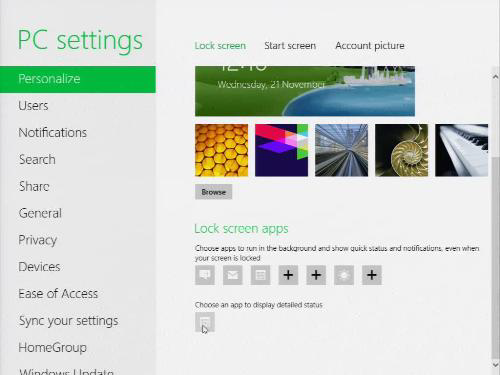Screen dimensions: 500x375
Task: Choose the glass tunnel lock screen image
Action: (341, 150)
